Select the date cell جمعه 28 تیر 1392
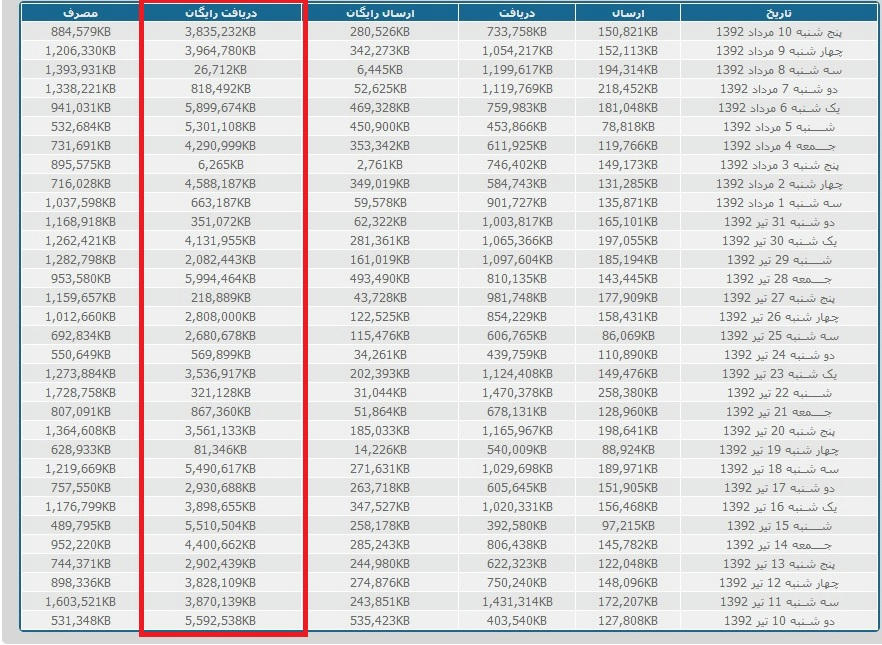 pyautogui.click(x=778, y=278)
